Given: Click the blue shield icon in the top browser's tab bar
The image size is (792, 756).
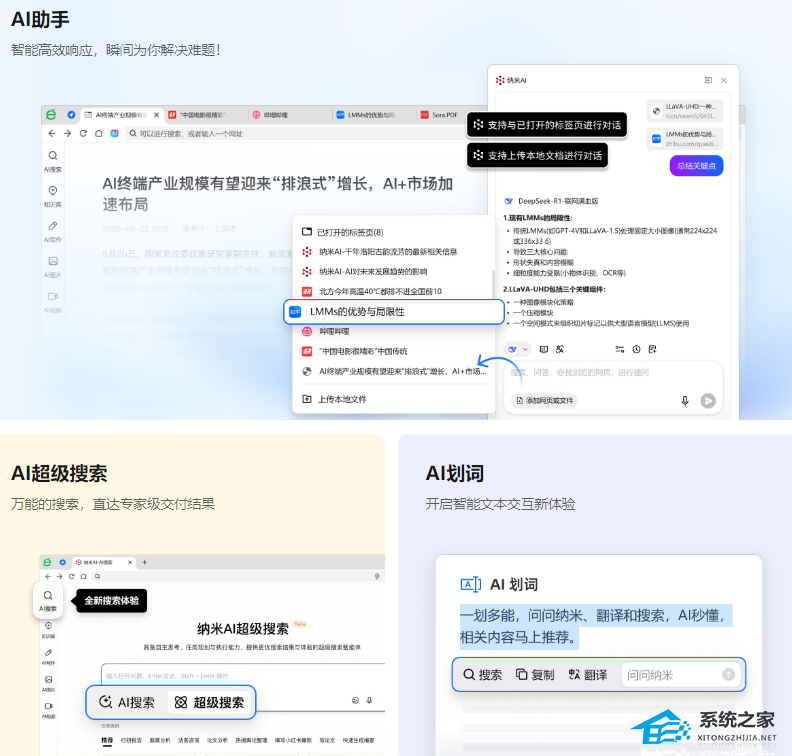Looking at the screenshot, I should pyautogui.click(x=71, y=115).
